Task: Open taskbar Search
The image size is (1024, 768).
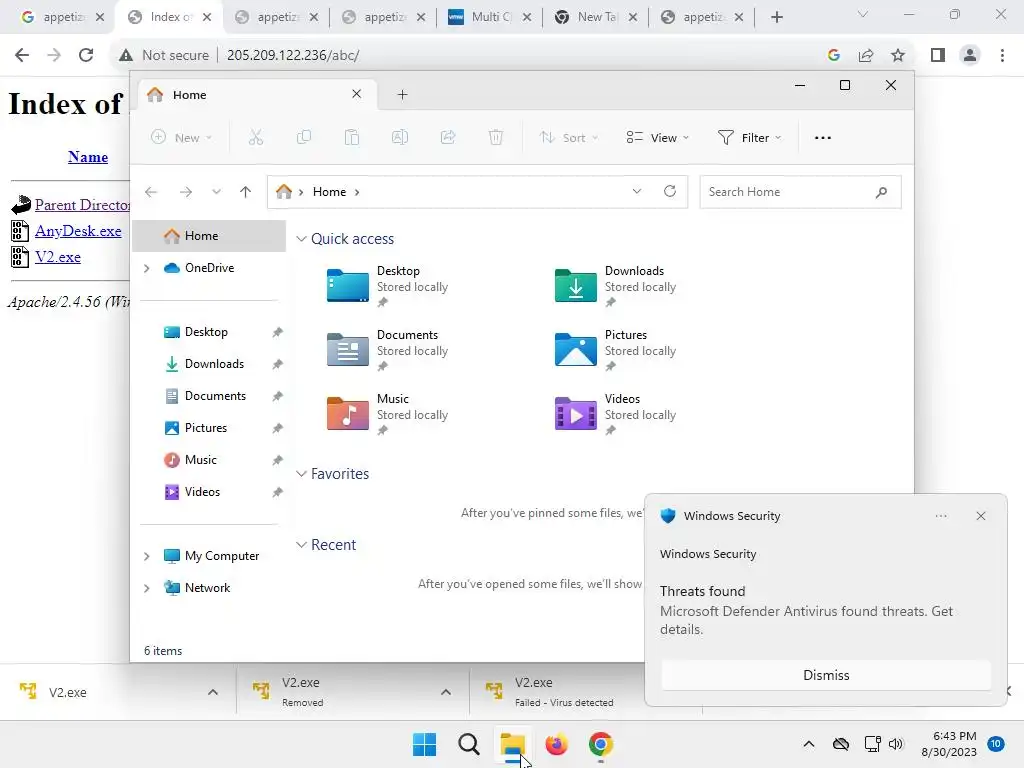Action: (x=468, y=744)
